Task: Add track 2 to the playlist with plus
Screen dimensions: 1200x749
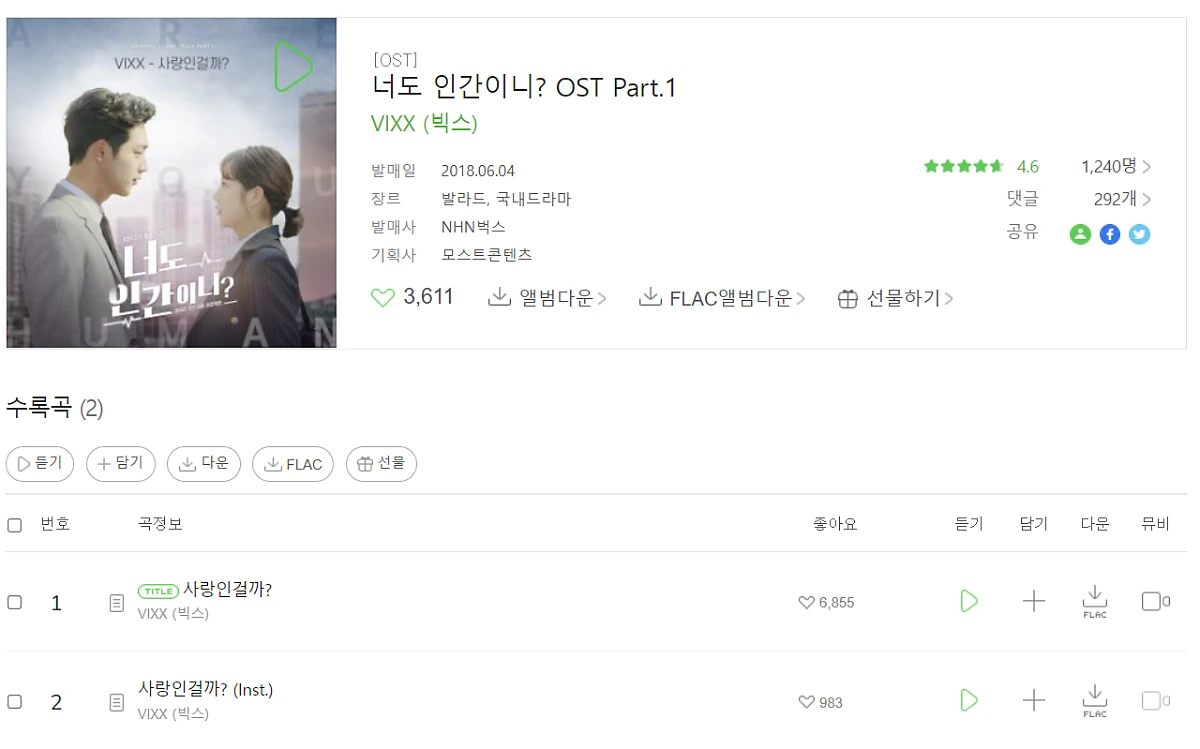Action: pyautogui.click(x=1034, y=701)
